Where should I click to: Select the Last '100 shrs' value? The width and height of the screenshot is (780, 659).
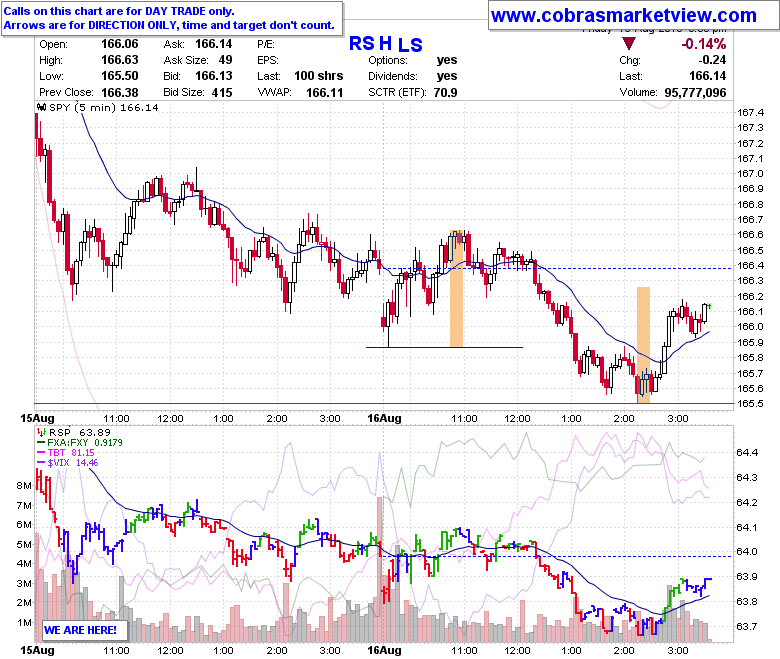[x=318, y=76]
